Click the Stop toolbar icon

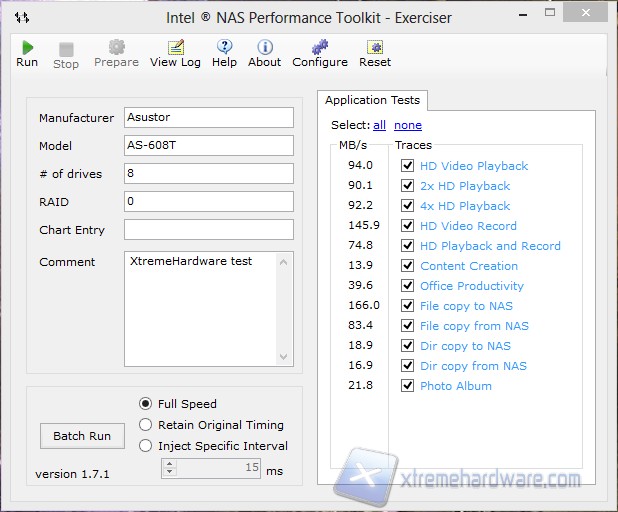[x=66, y=48]
